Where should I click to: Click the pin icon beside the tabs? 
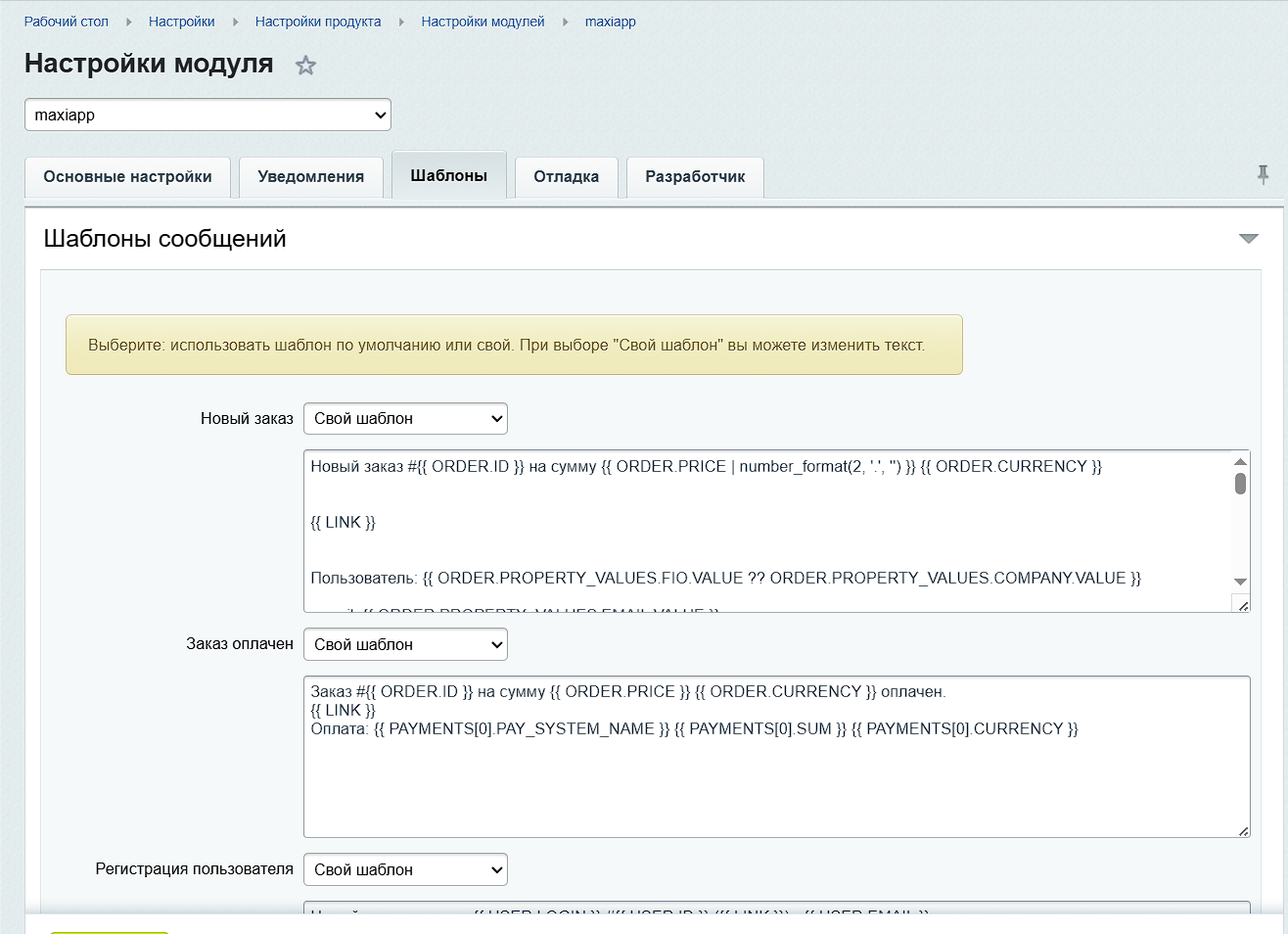(x=1263, y=174)
